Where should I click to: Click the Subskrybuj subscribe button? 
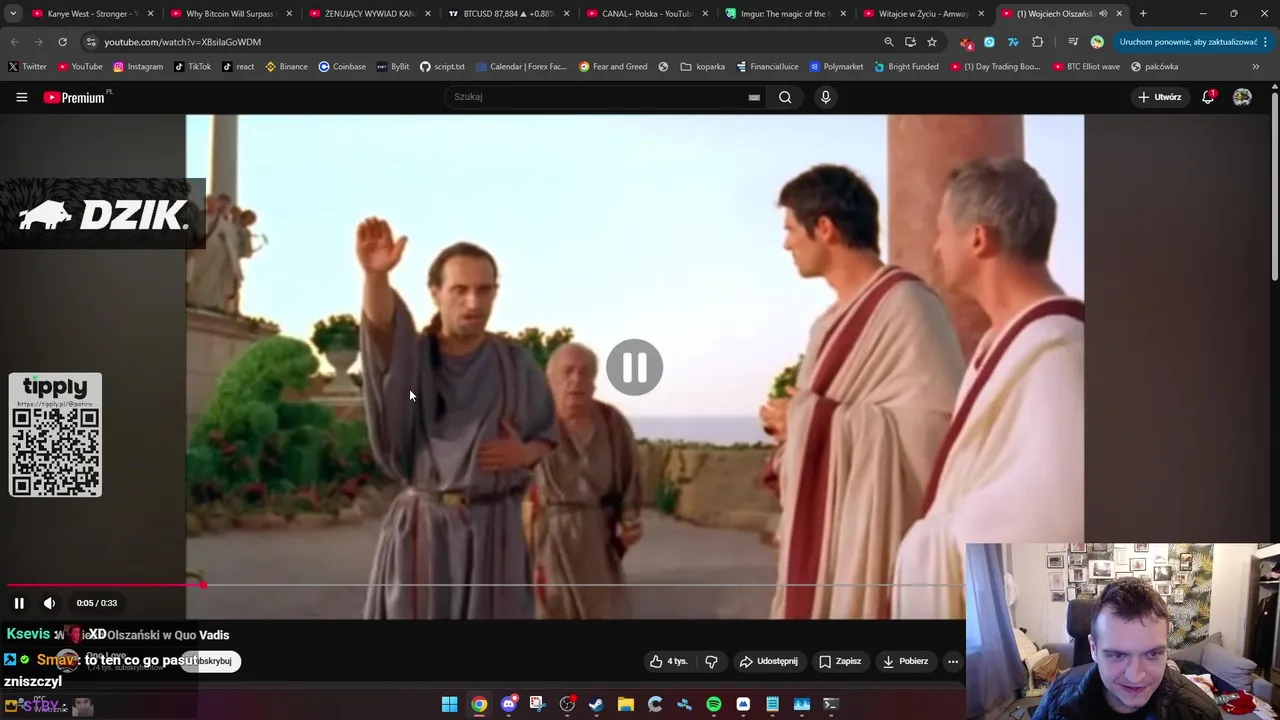point(212,661)
